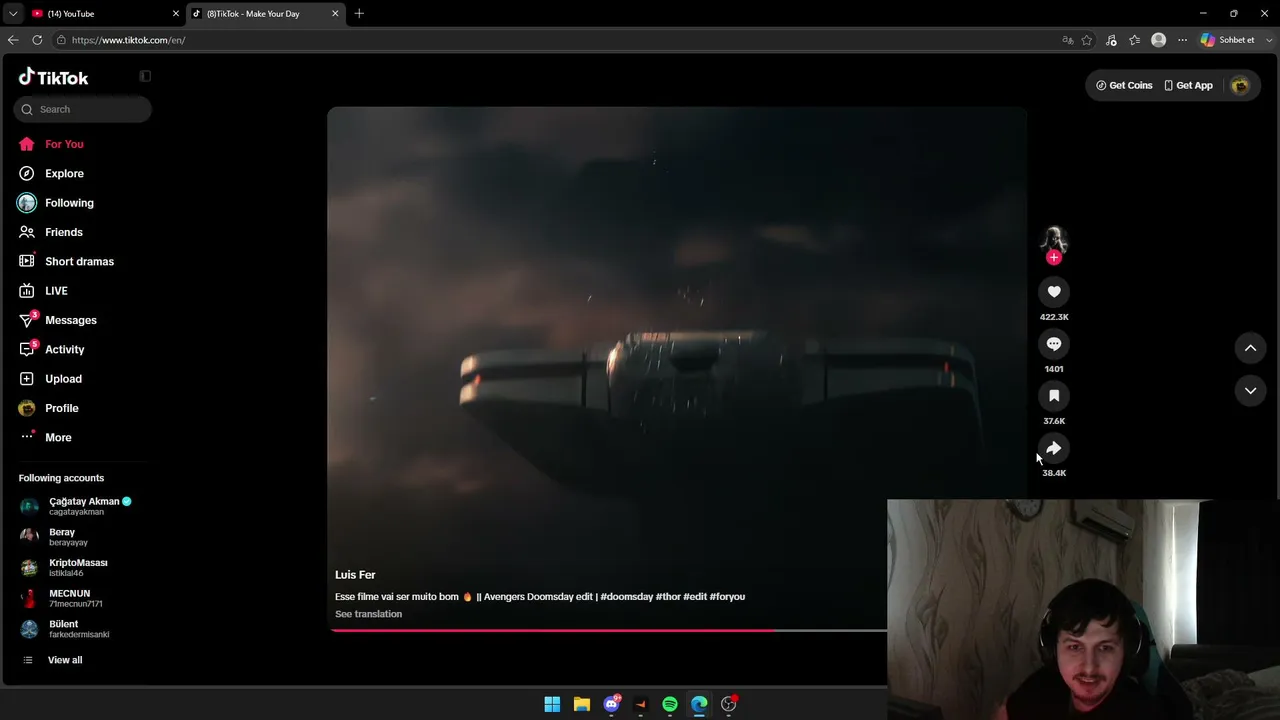Reload the TikTok page
Screen dimensions: 1280x720
[37, 40]
